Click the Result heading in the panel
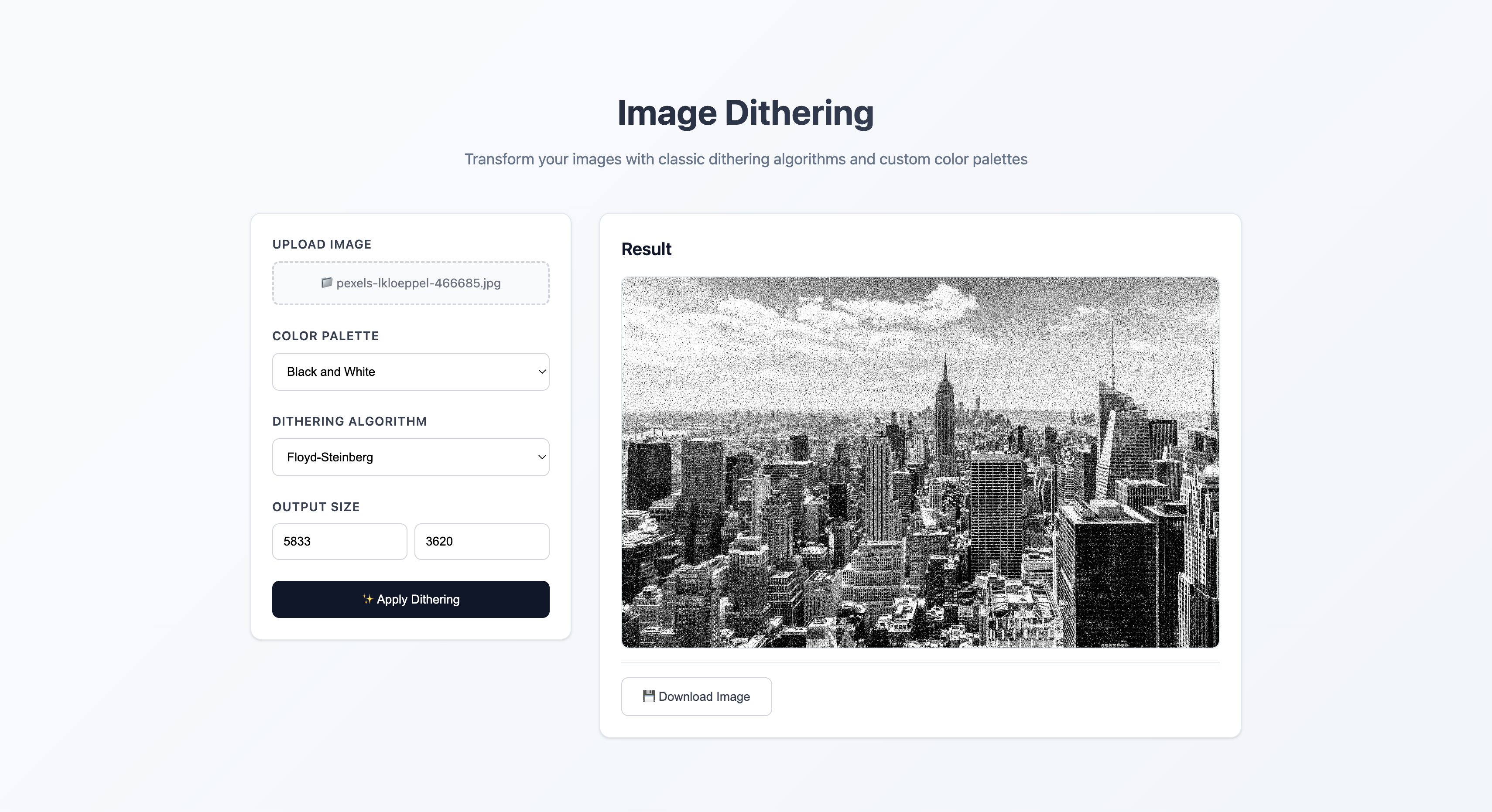This screenshot has height=812, width=1492. (646, 249)
